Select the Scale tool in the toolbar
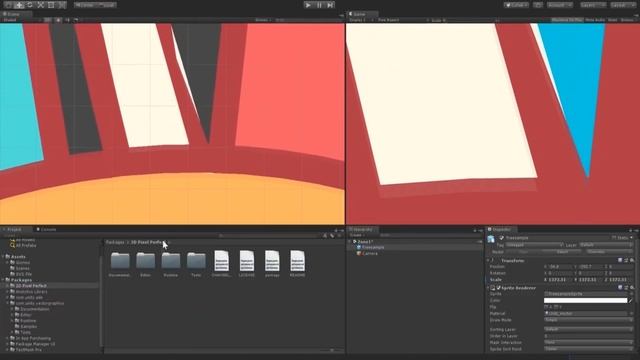640x360 pixels. click(40, 5)
